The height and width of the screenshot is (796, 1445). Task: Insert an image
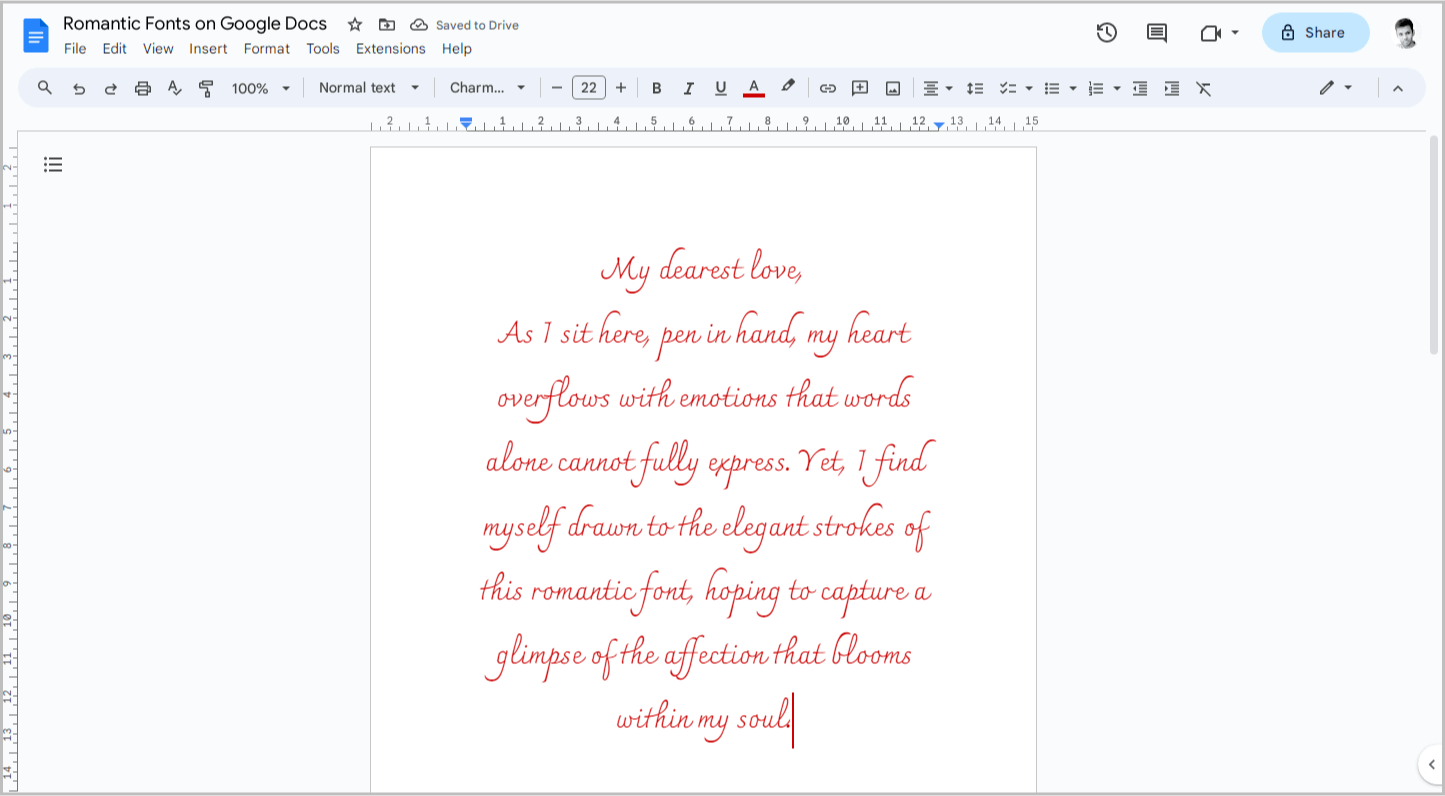pyautogui.click(x=893, y=88)
